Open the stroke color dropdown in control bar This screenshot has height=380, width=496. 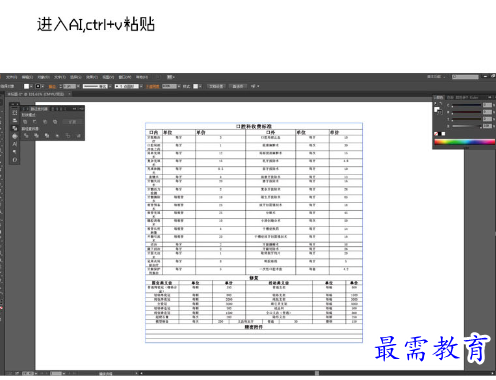(x=43, y=87)
